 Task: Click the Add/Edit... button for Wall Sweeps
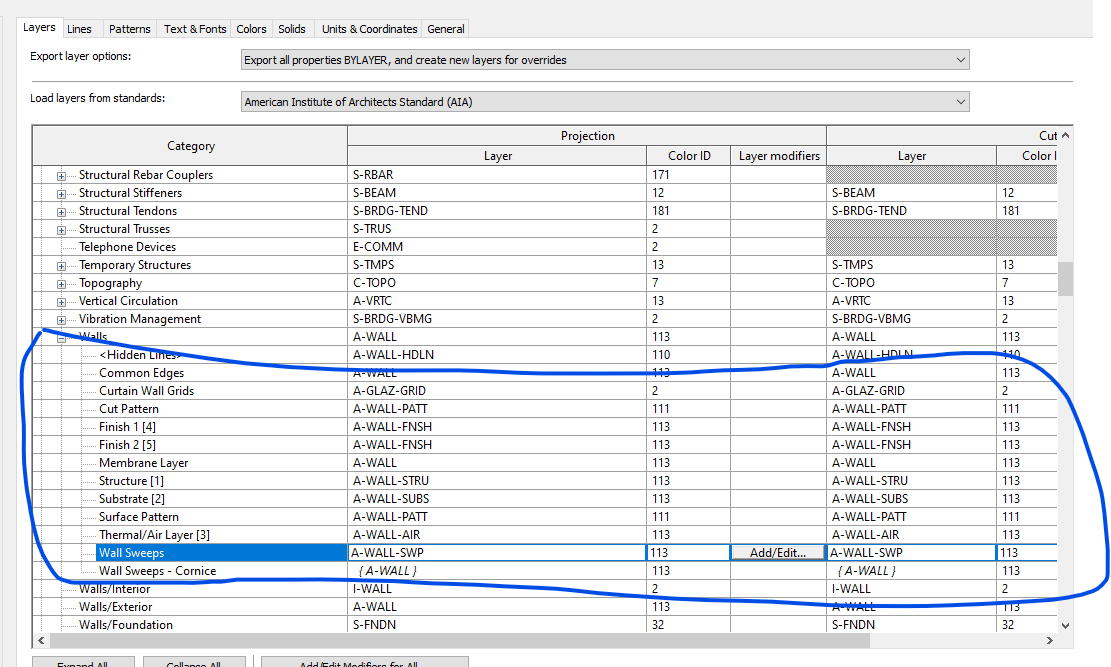[x=777, y=553]
